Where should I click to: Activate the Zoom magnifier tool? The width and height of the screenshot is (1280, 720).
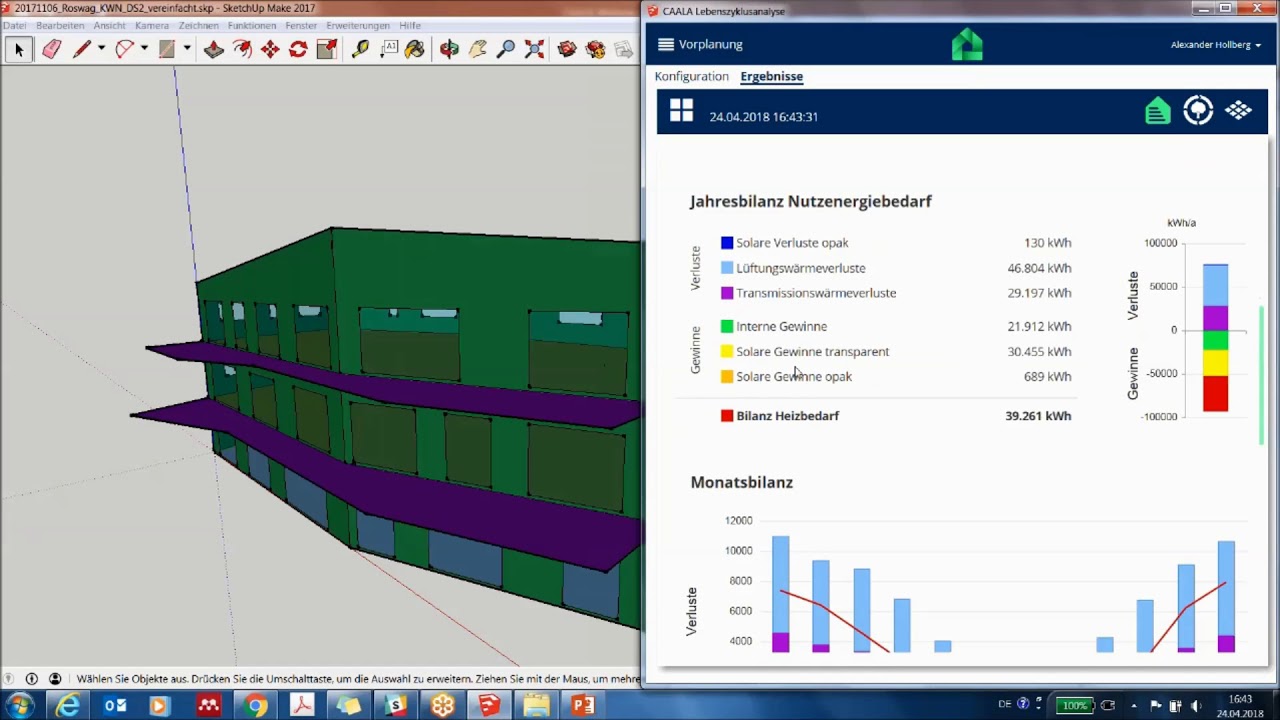coord(506,49)
